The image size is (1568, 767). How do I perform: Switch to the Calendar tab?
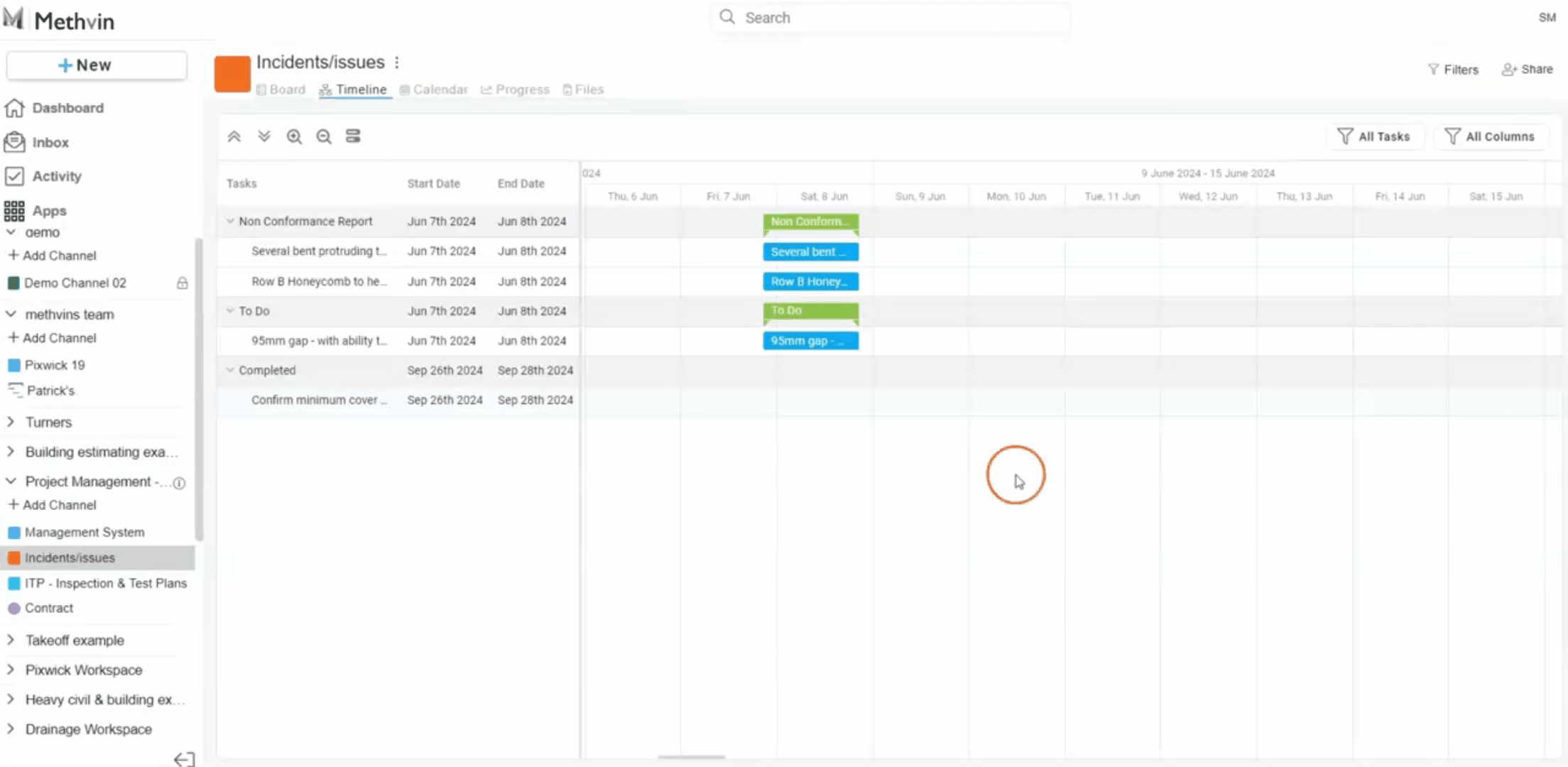click(434, 89)
